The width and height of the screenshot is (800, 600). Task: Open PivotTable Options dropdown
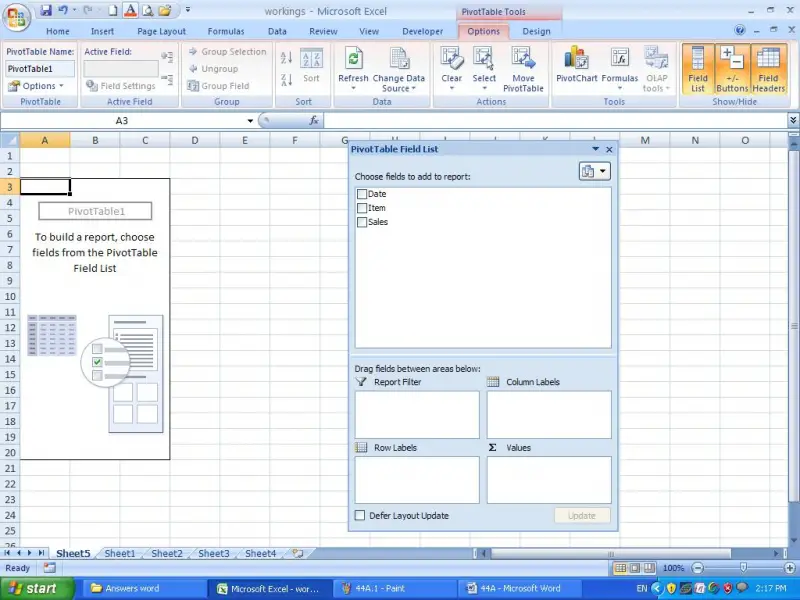pyautogui.click(x=36, y=86)
